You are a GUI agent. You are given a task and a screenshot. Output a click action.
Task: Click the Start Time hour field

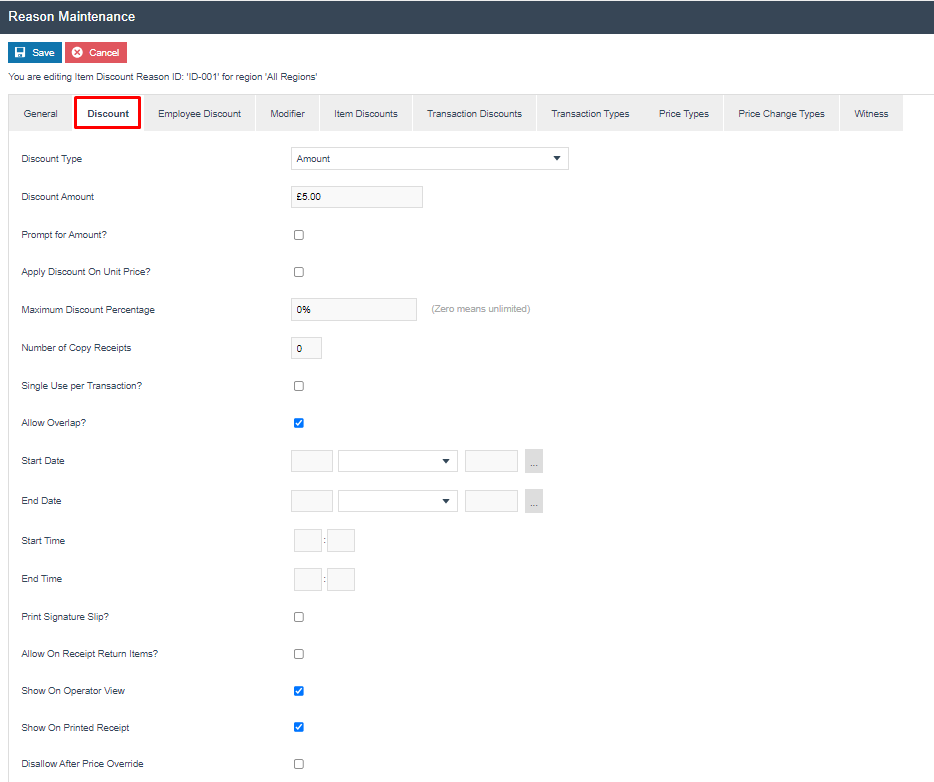[308, 540]
